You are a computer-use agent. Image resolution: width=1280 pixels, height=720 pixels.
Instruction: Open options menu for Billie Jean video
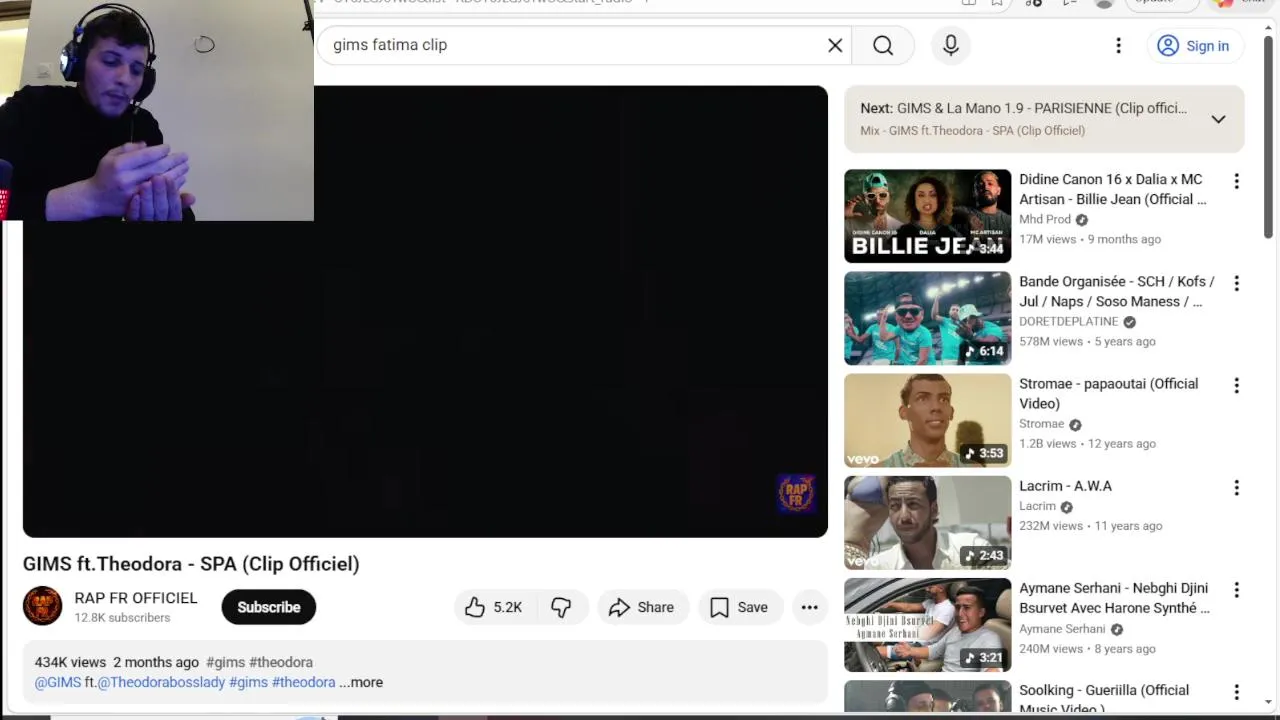click(x=1236, y=181)
